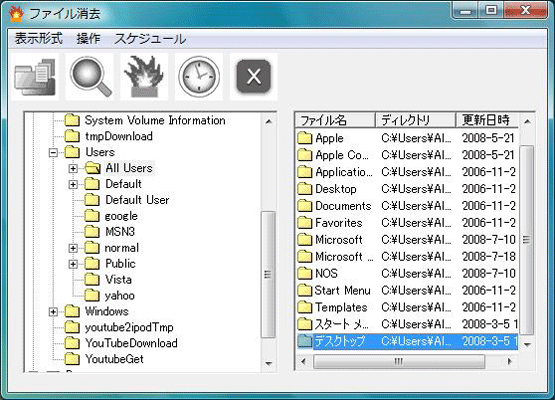Sort by ファイル名 column header
555x400 pixels.
pos(335,120)
